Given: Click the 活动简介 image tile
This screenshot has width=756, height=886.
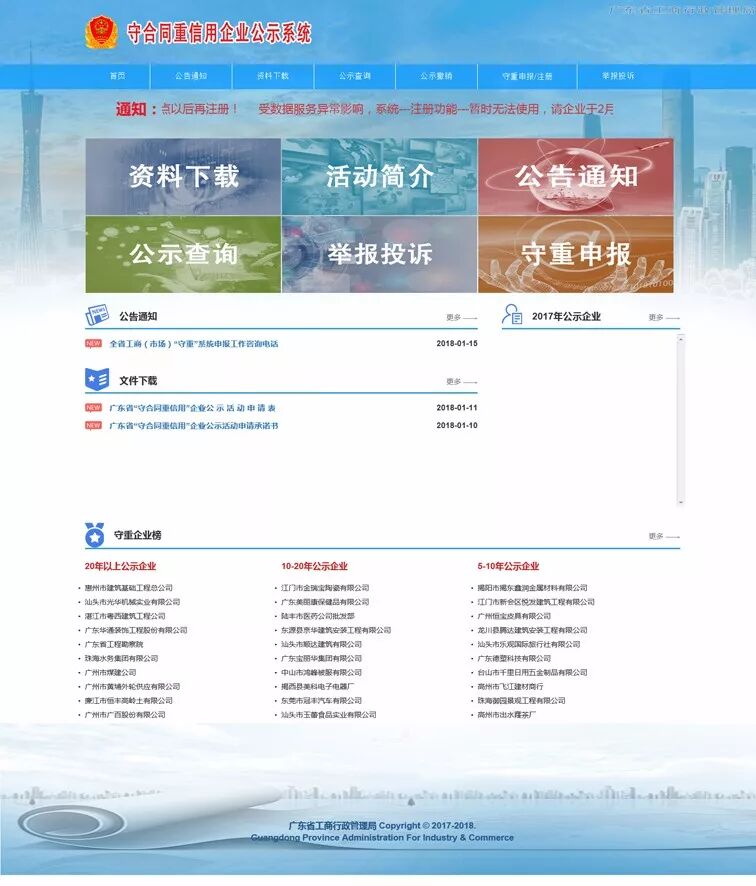Looking at the screenshot, I should pyautogui.click(x=379, y=176).
